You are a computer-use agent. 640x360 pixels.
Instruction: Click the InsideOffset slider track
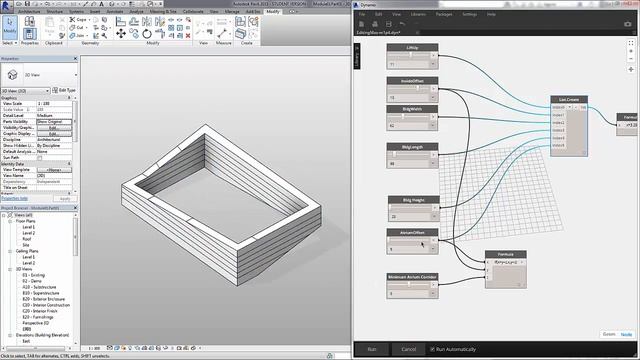409,88
